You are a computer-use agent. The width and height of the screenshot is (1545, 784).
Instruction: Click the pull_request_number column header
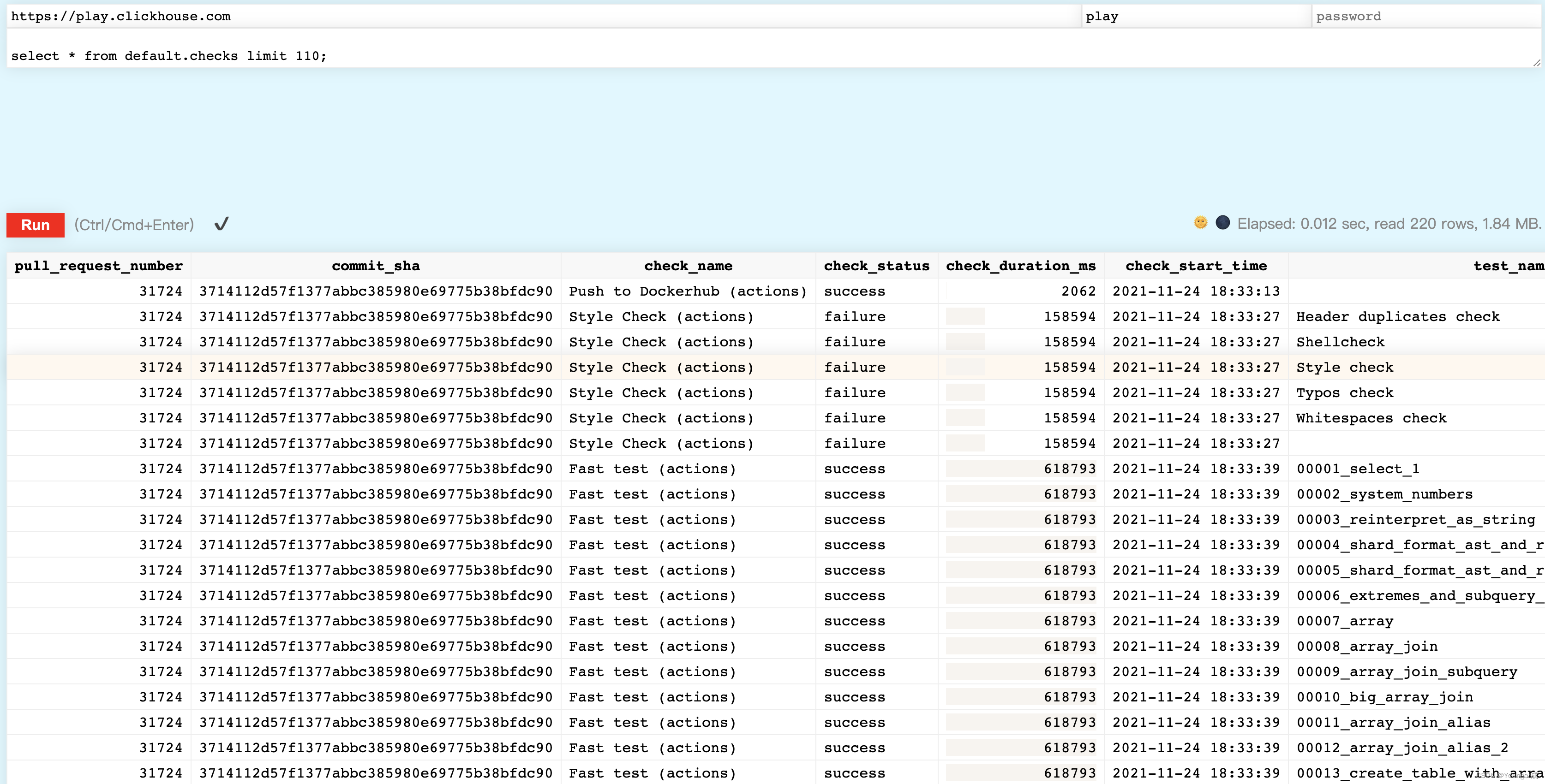tap(98, 266)
